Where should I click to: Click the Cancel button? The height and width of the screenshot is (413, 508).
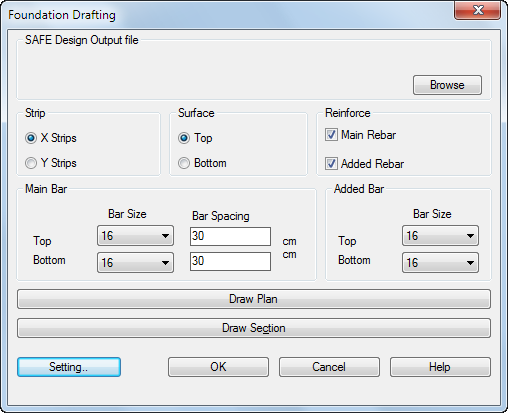click(x=329, y=367)
